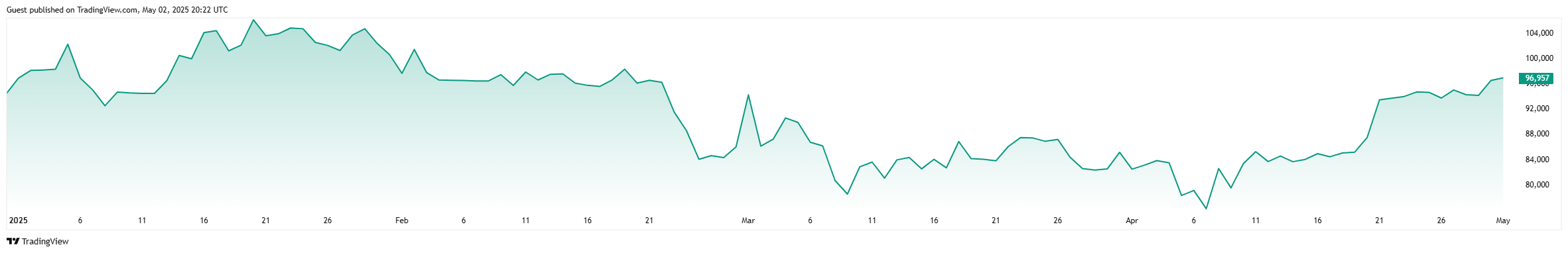Select the Mar marker on the time axis

point(748,221)
